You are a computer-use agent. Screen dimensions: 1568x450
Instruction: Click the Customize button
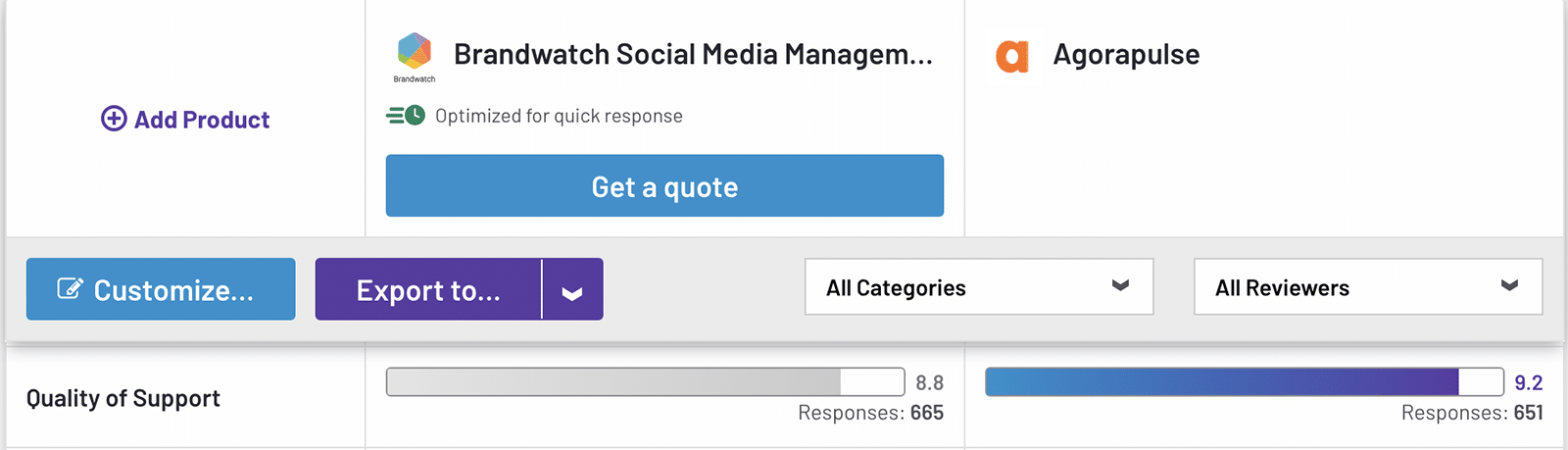pyautogui.click(x=161, y=289)
